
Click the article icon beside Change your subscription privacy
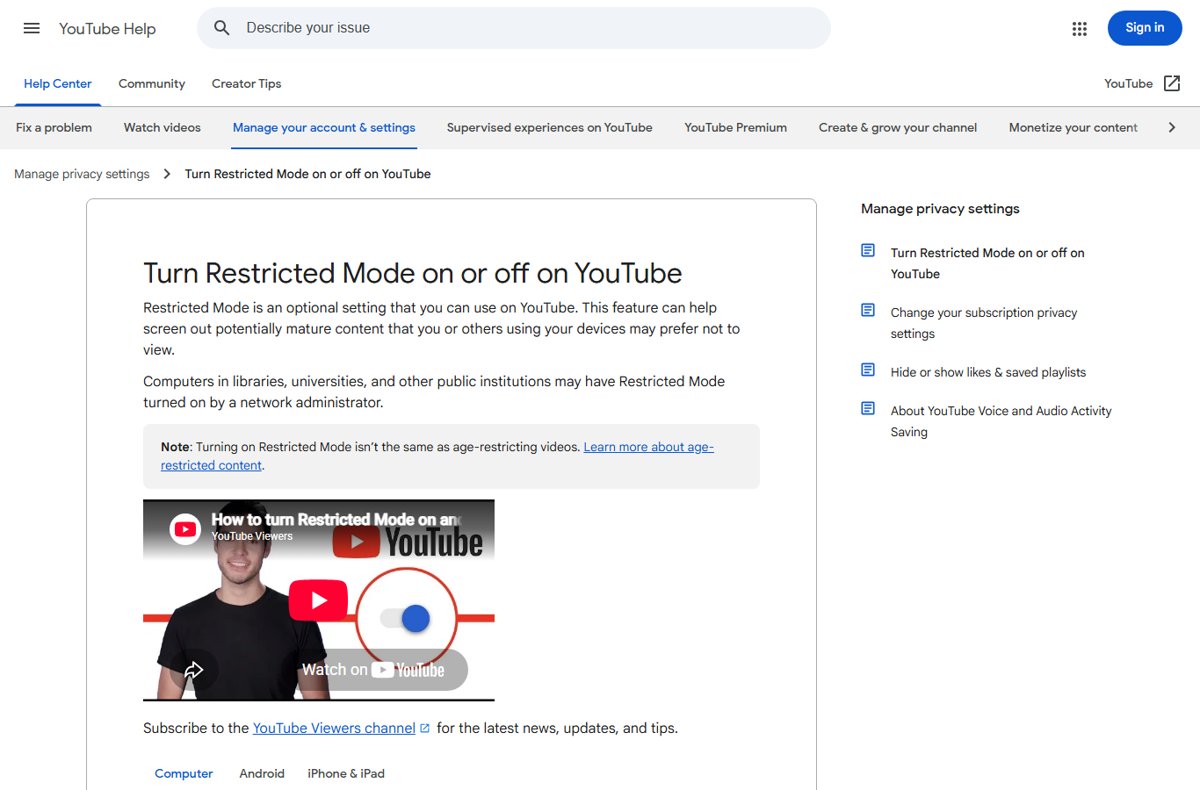point(868,311)
